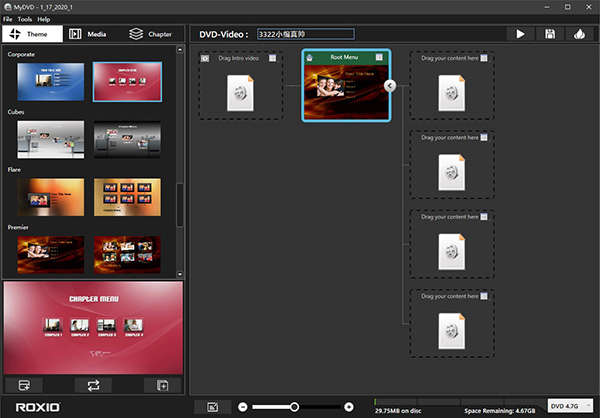The image size is (600, 418).
Task: Open the Tools menu
Action: [x=24, y=19]
